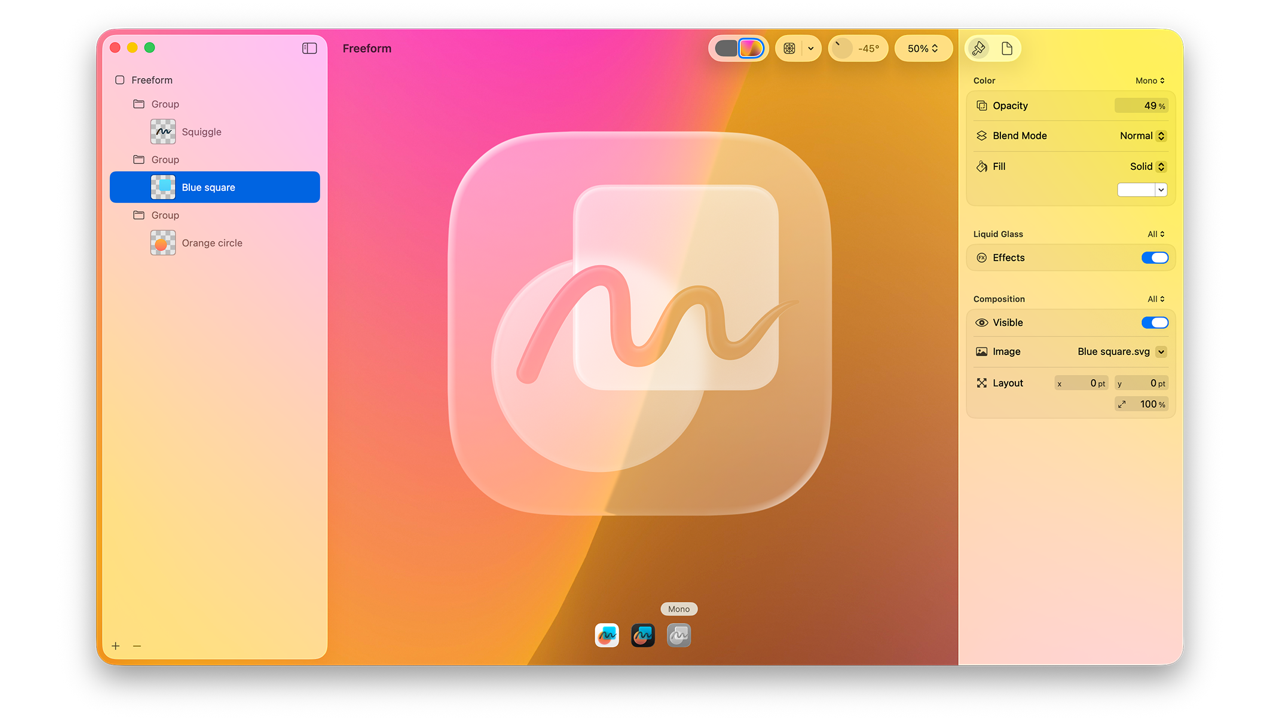Click the Liquid Glass section heading
The width and height of the screenshot is (1280, 720).
click(x=998, y=234)
